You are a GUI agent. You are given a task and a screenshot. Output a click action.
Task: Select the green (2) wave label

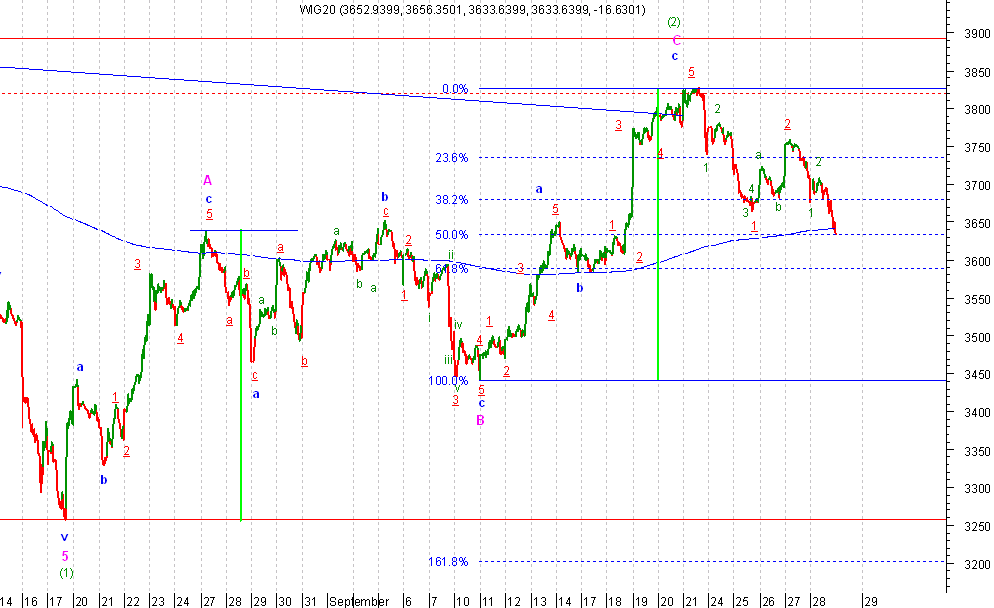coord(674,23)
